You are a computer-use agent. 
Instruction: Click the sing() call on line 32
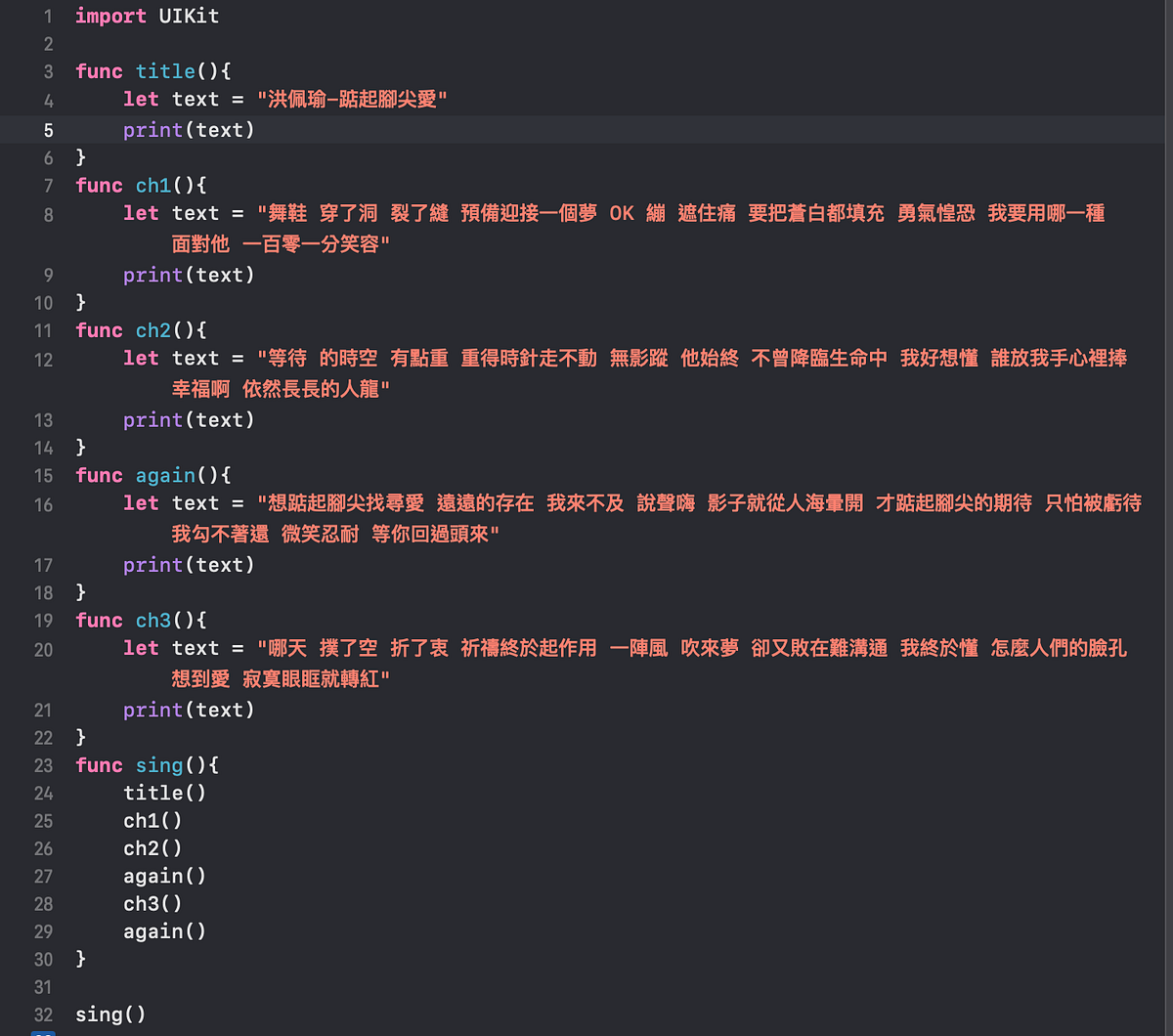(x=110, y=1014)
